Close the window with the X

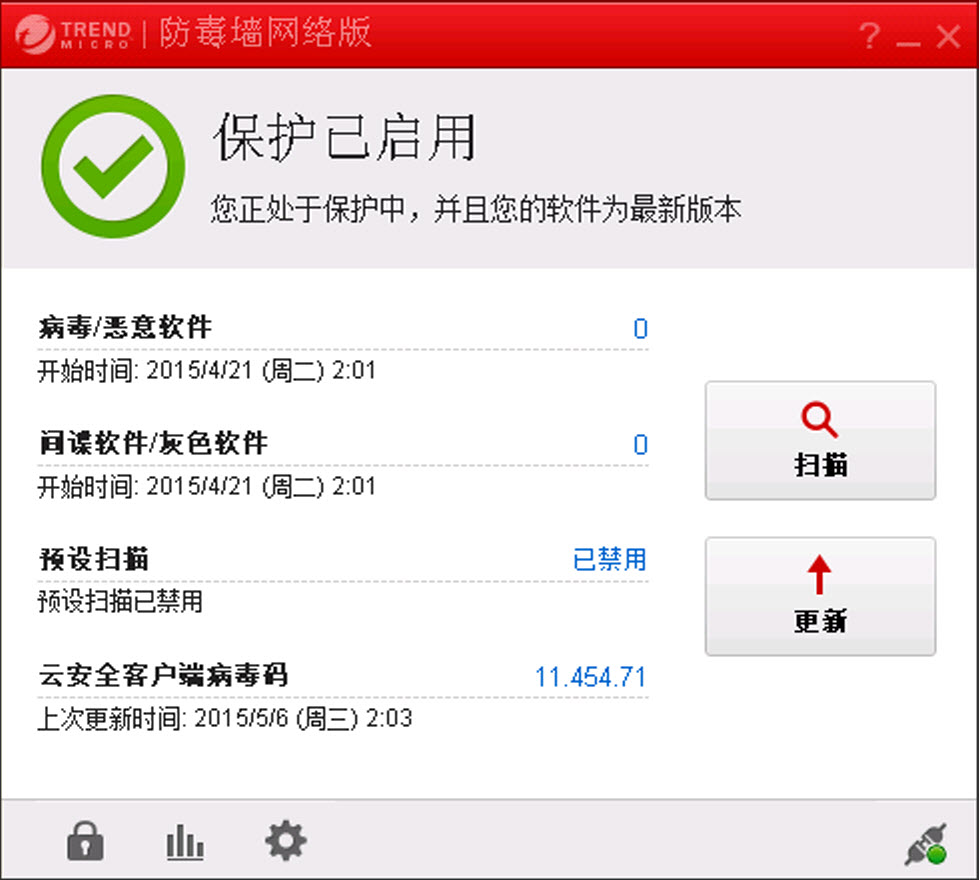[948, 36]
